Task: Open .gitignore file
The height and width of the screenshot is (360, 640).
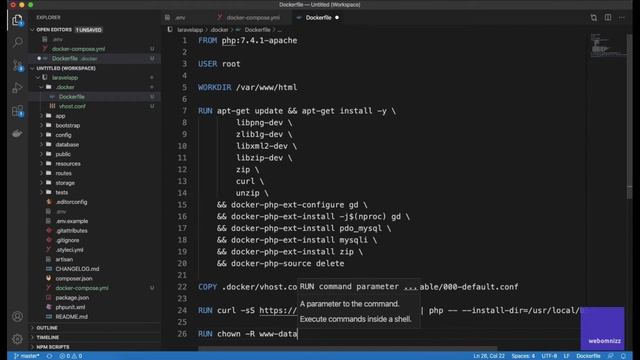Action: pos(67,240)
